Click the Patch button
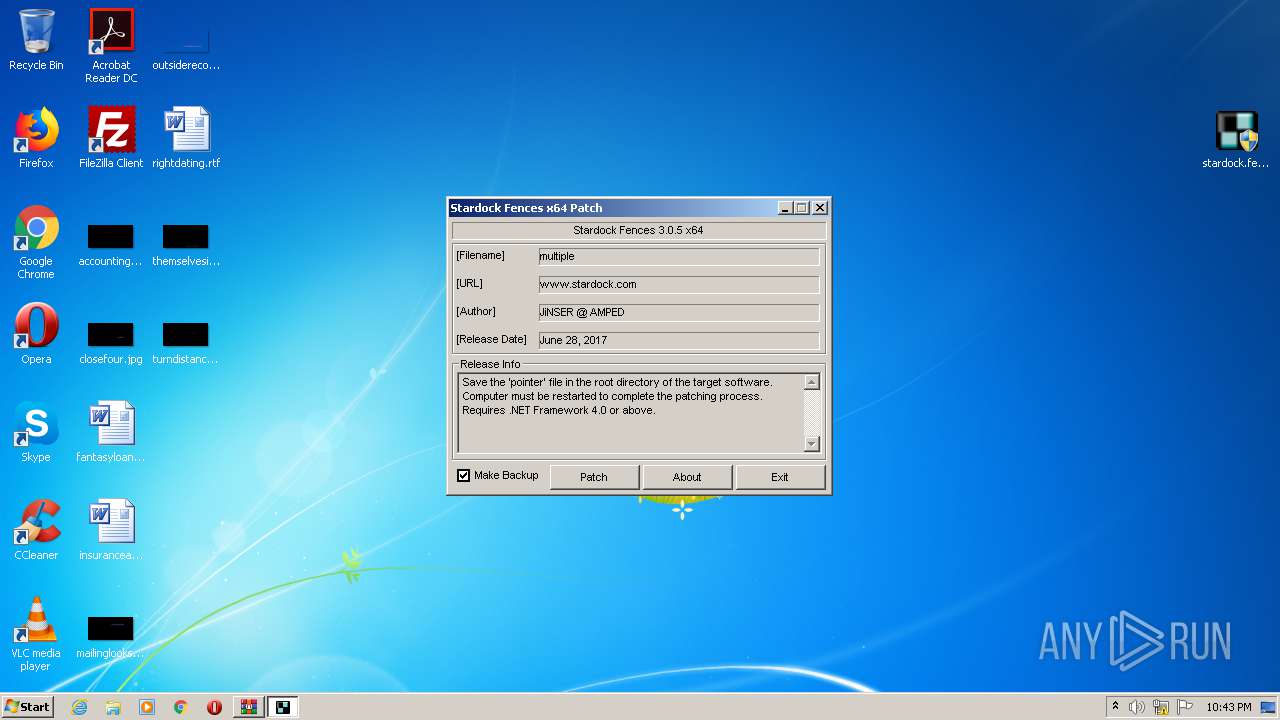The height and width of the screenshot is (720, 1280). [594, 477]
